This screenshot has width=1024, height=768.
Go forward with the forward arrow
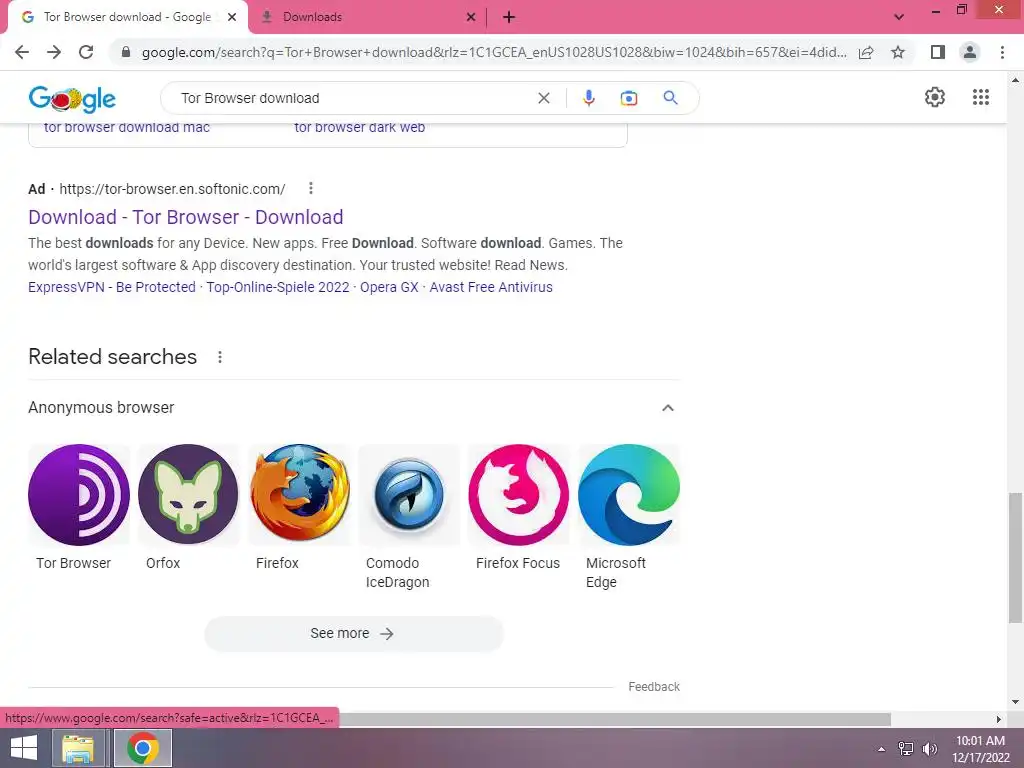54,52
